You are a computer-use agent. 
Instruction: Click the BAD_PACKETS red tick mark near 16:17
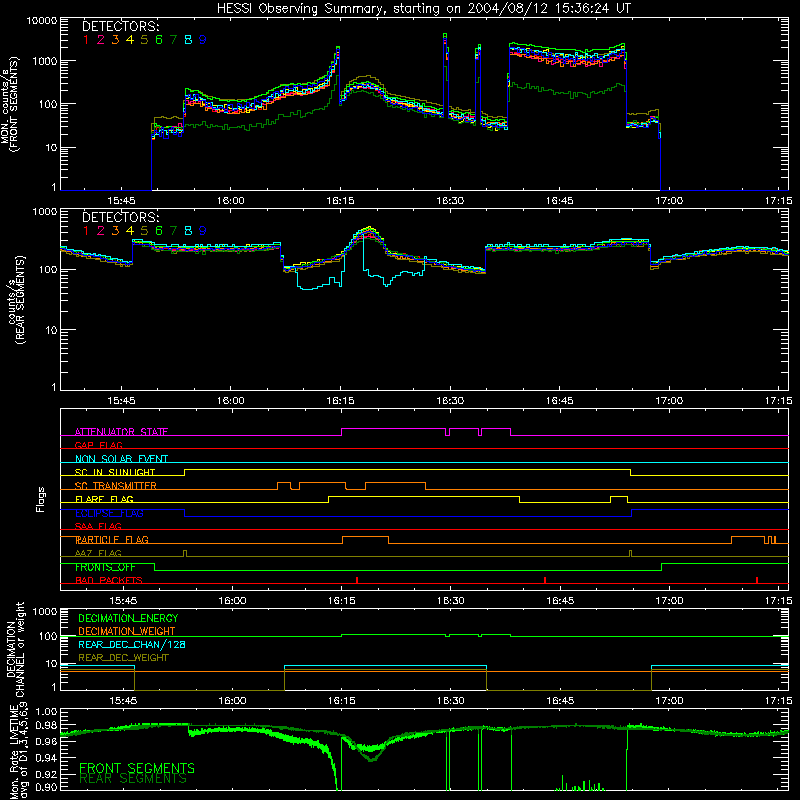click(357, 580)
